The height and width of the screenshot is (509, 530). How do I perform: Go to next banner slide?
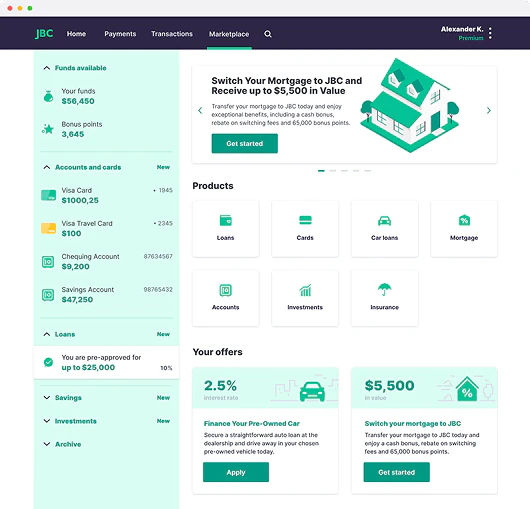coord(489,110)
